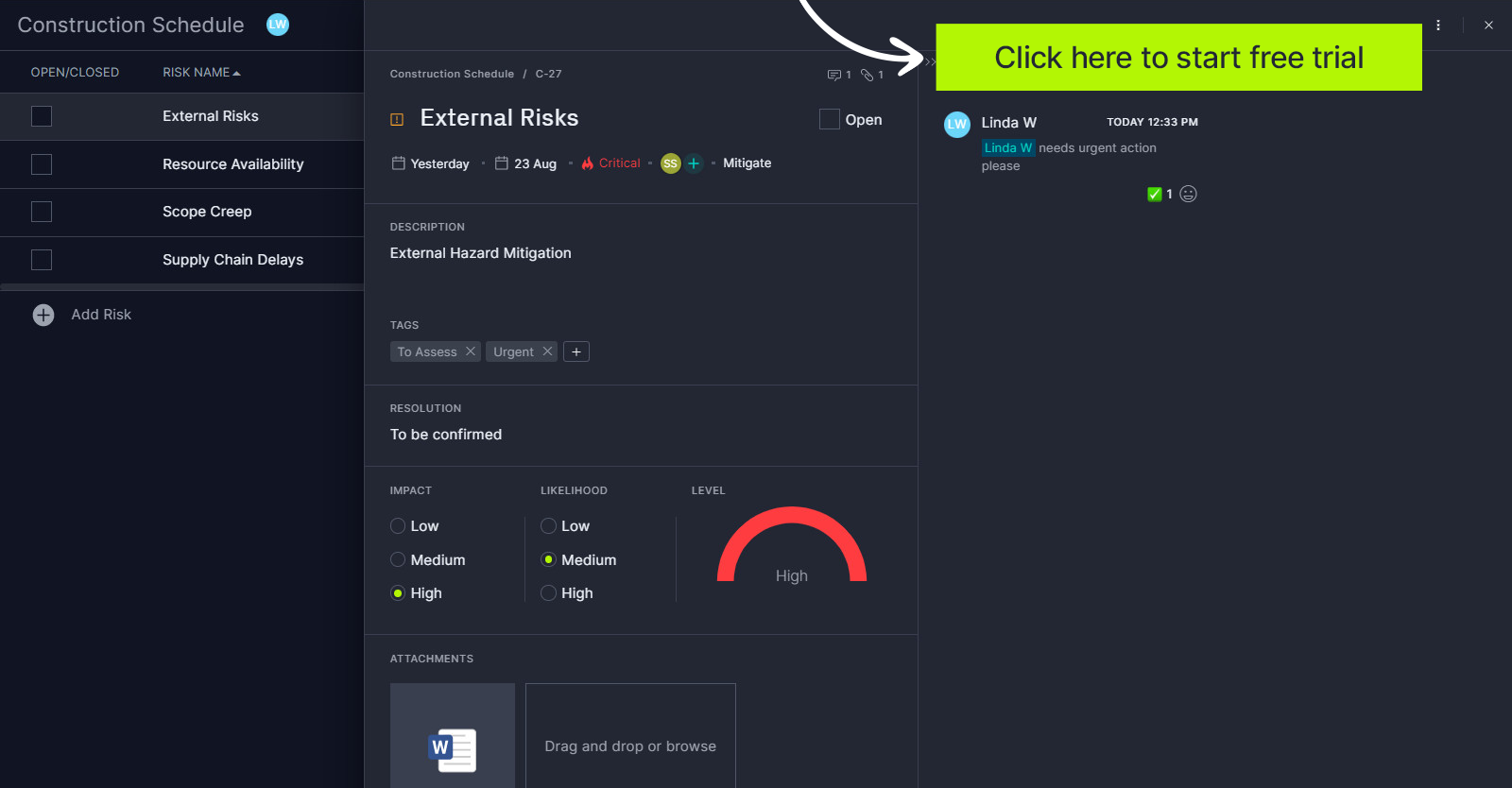The image size is (1512, 788).
Task: Select Resource Availability in the risk list
Action: (233, 164)
